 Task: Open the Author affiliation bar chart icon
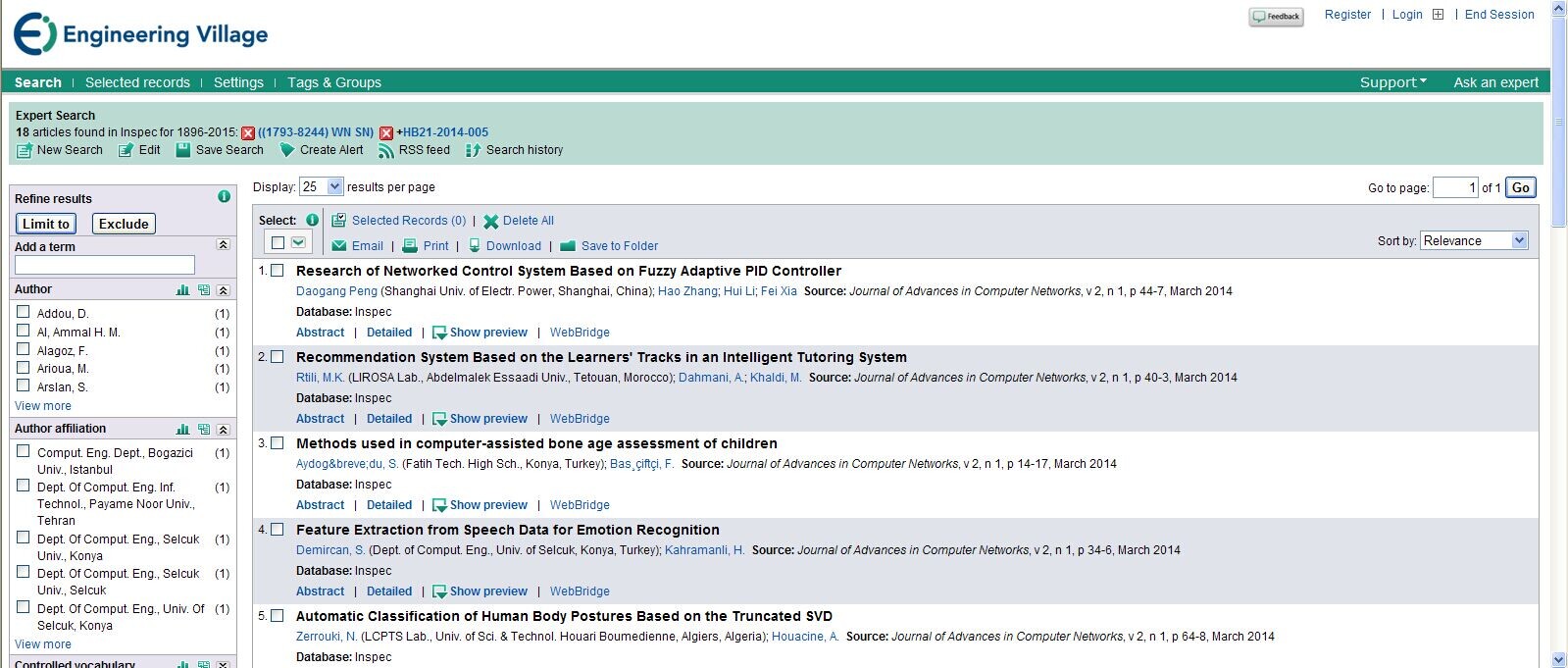(x=183, y=430)
